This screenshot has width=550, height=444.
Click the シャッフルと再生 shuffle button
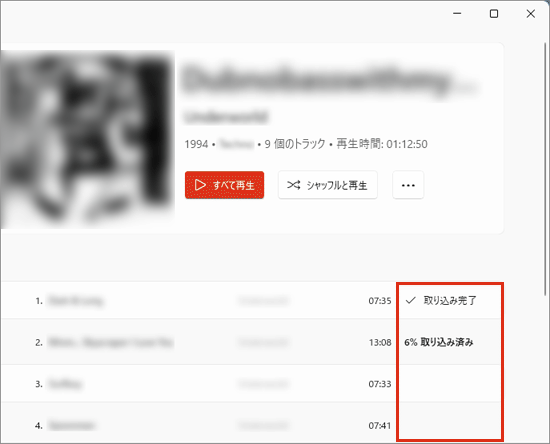pyautogui.click(x=328, y=185)
